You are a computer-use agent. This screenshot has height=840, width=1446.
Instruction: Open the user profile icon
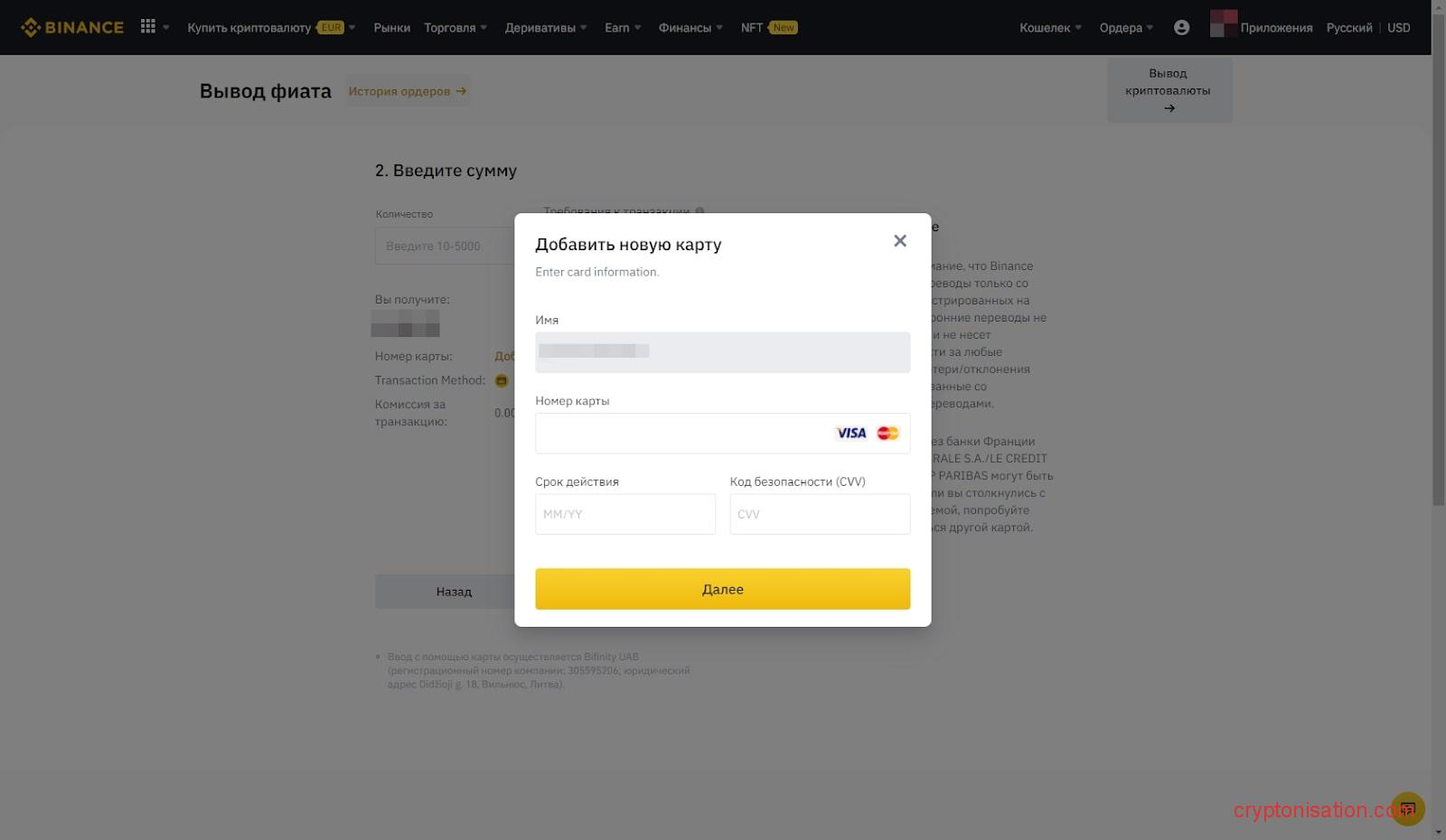click(1181, 27)
